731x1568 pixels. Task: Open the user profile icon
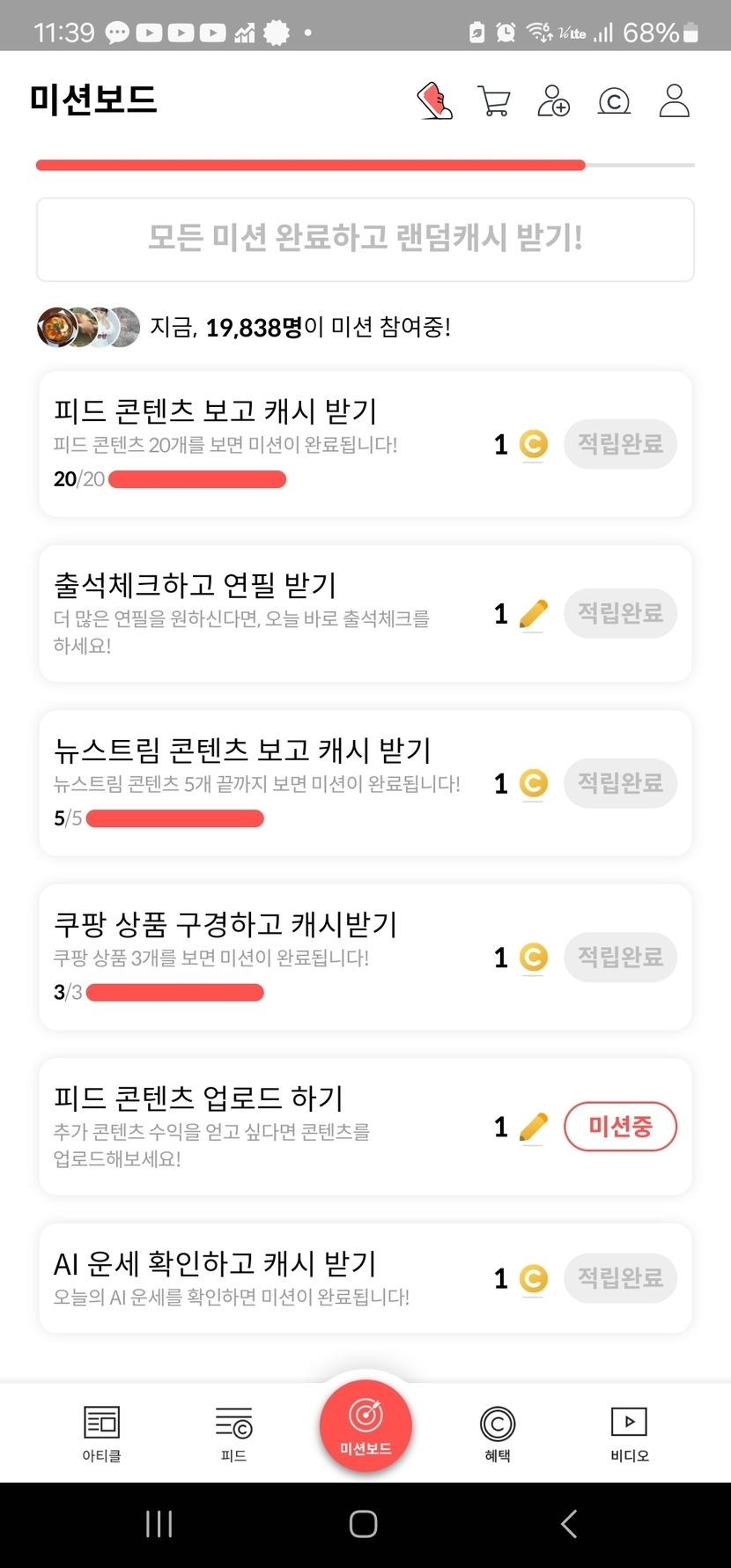675,101
